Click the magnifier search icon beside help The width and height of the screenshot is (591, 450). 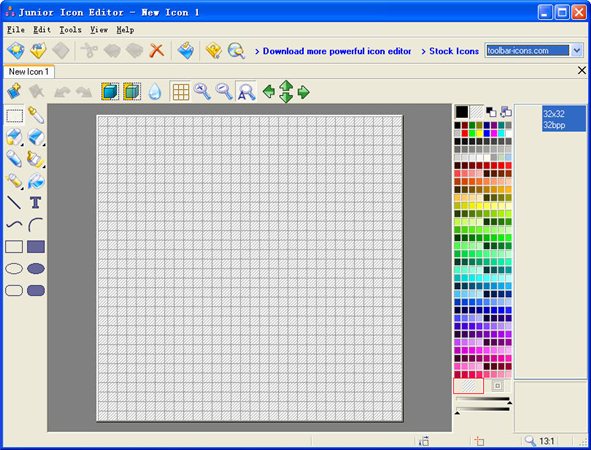coord(236,51)
